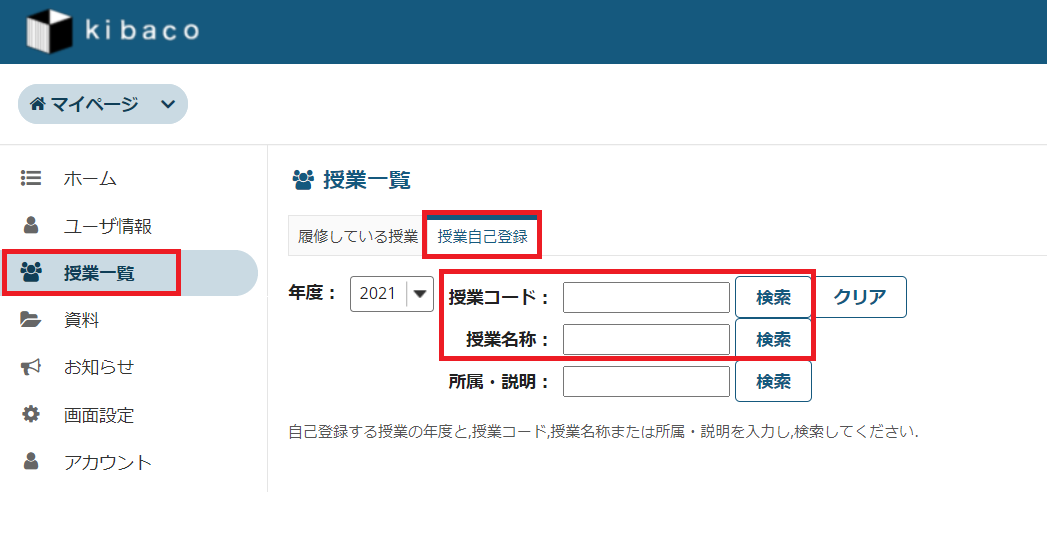Expand the マイページ dropdown chevron
Viewport: 1049px width, 538px height.
(x=167, y=104)
